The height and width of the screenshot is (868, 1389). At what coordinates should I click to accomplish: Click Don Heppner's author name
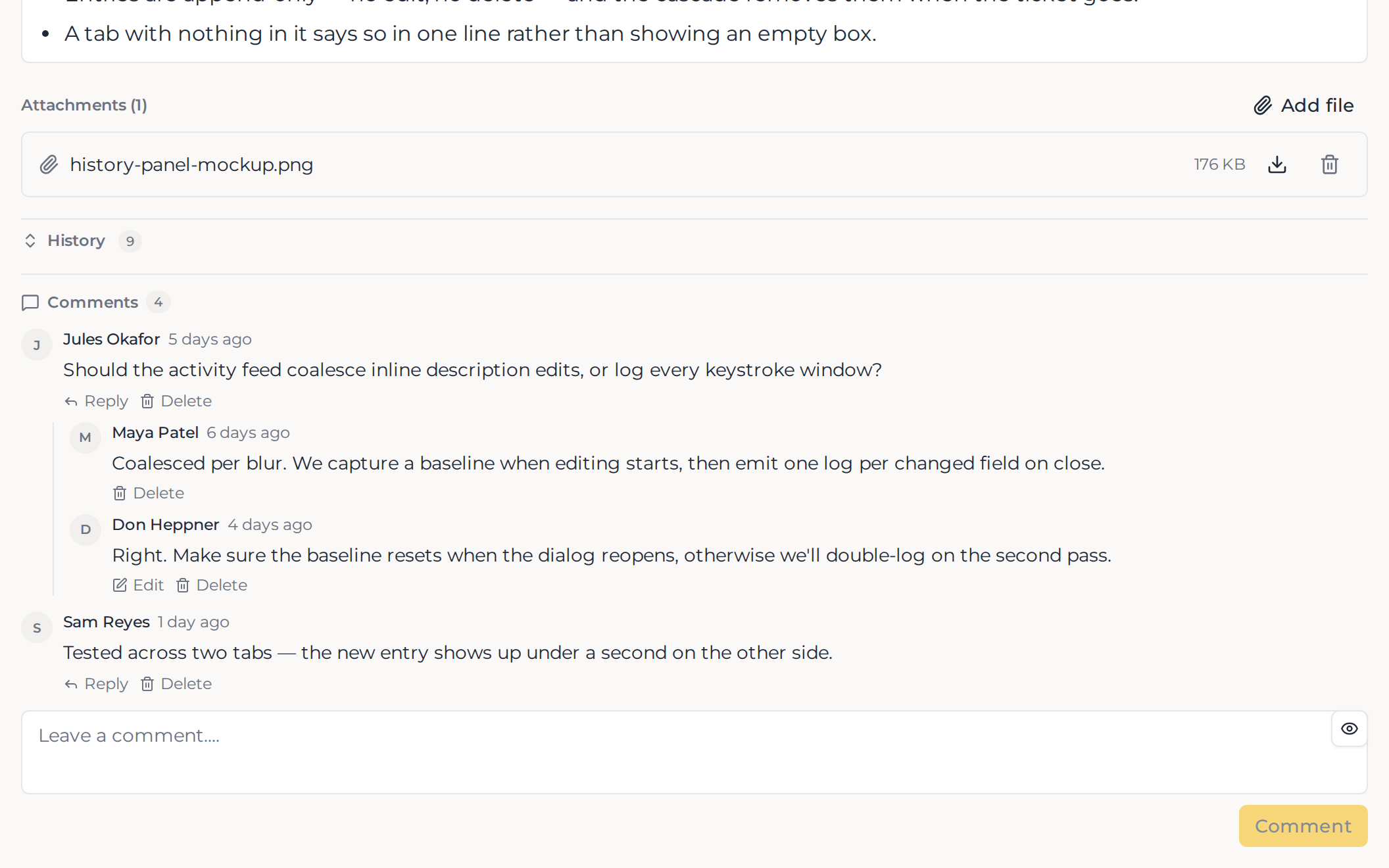coord(166,525)
